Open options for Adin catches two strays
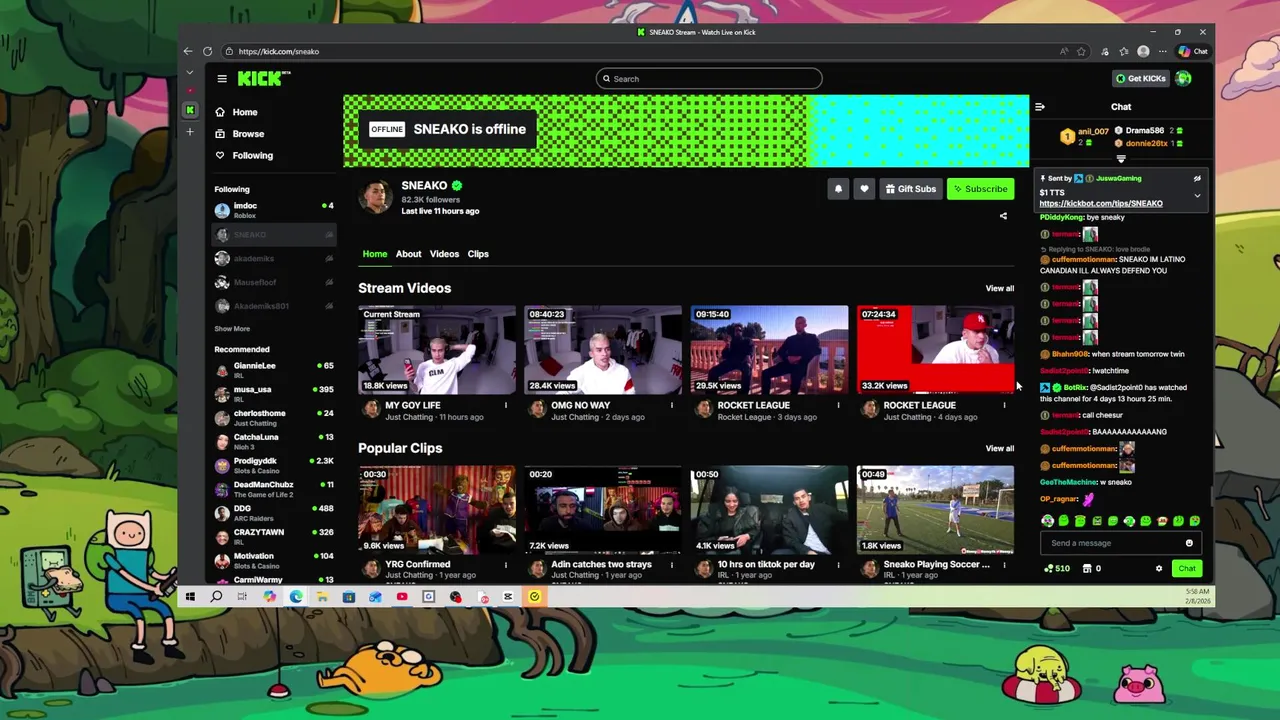The width and height of the screenshot is (1280, 720). [671, 565]
